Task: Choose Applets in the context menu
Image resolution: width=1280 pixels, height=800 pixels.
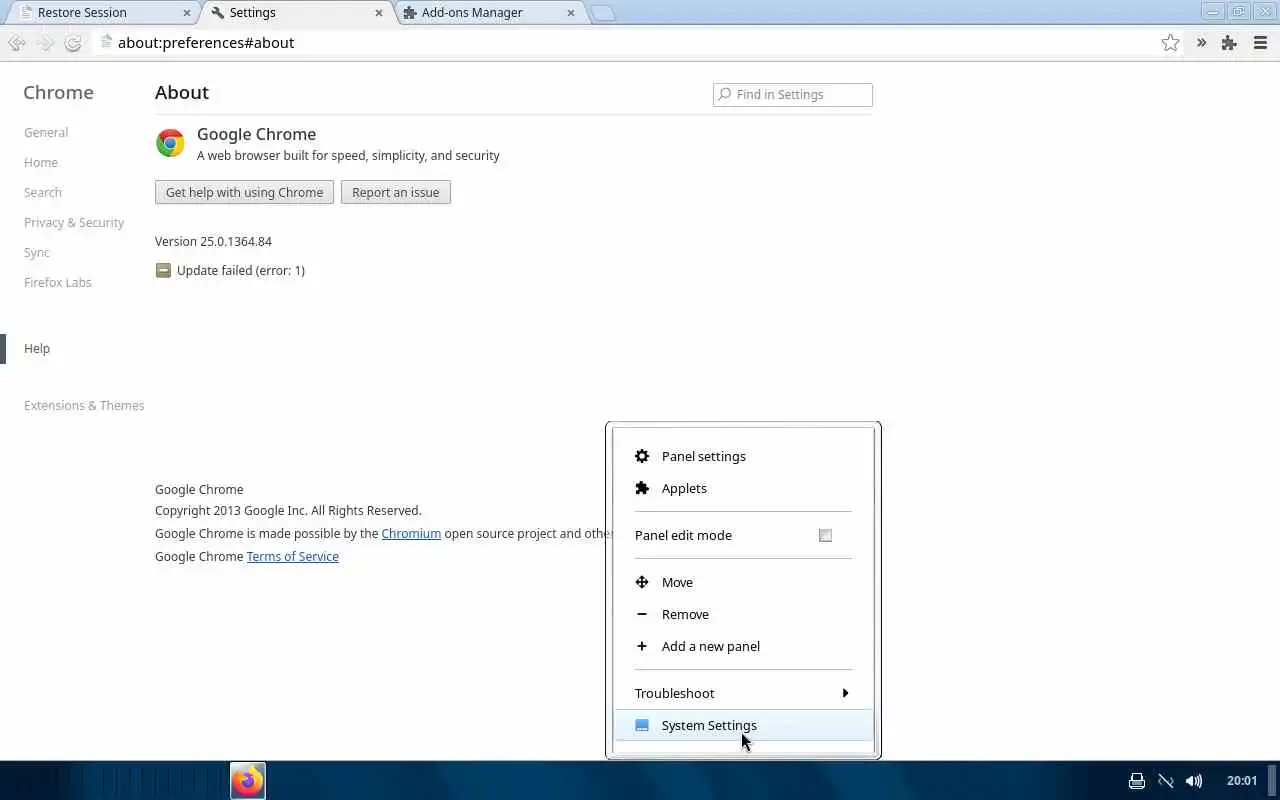Action: coord(743,488)
